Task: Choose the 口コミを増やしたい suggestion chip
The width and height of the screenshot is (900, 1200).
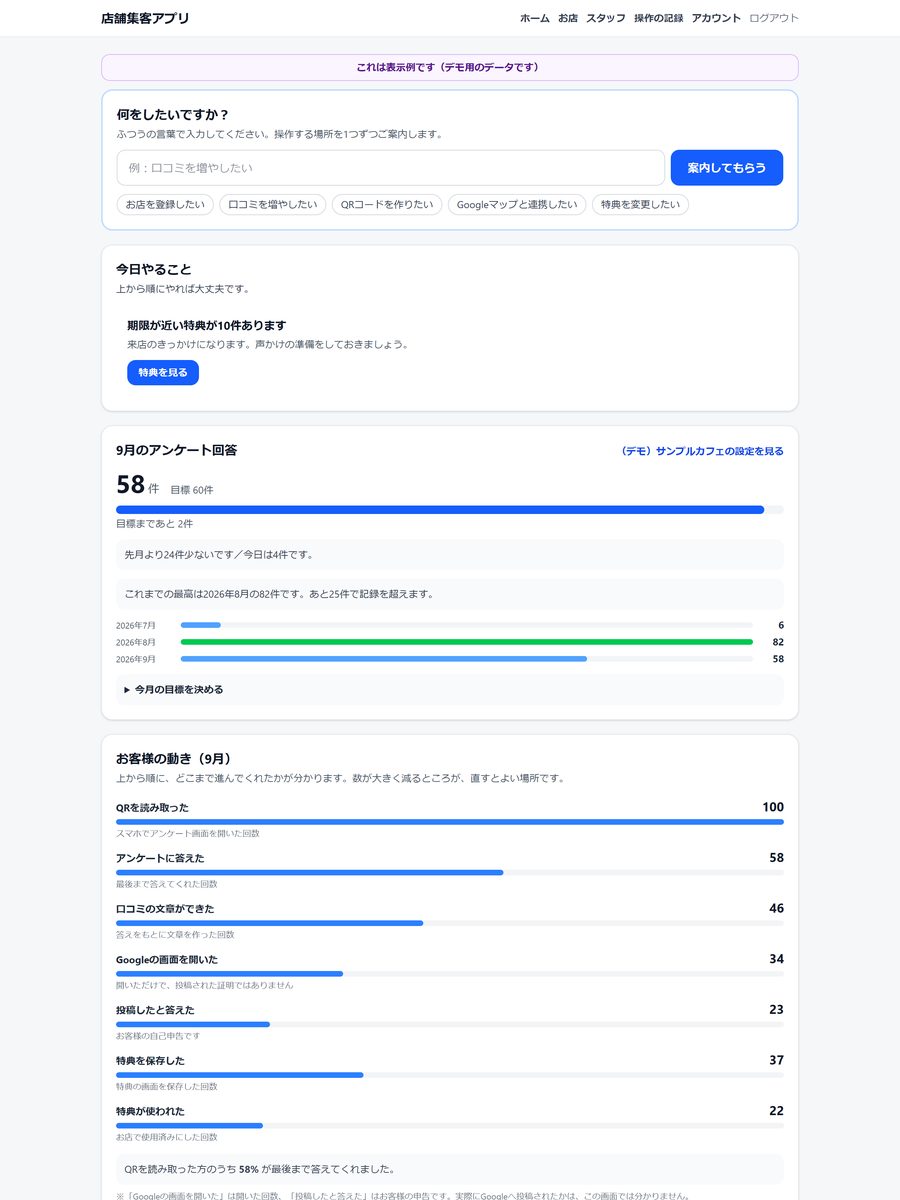Action: click(x=273, y=205)
